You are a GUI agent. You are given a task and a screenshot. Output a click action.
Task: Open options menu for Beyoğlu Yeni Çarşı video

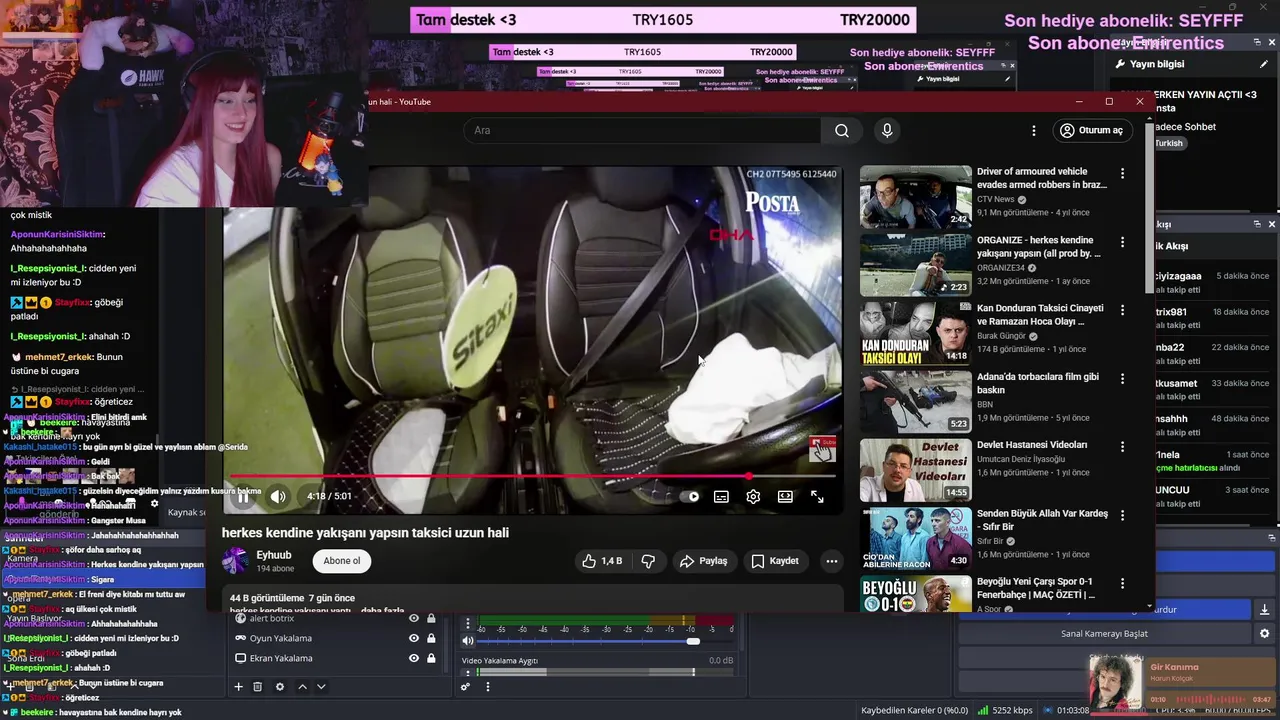(x=1122, y=583)
